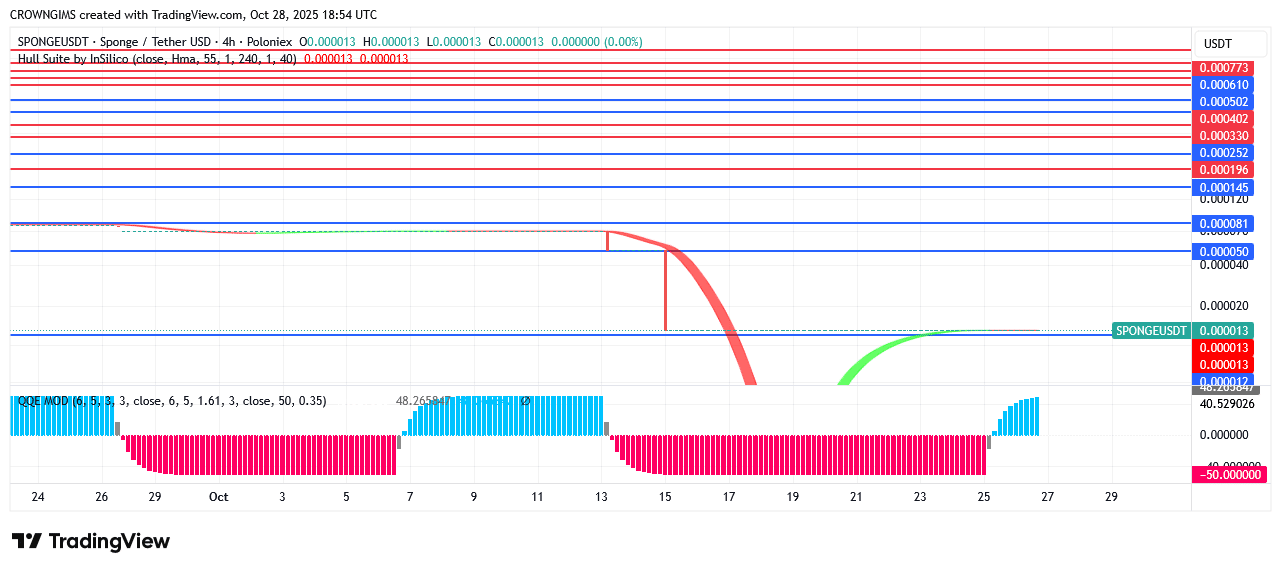Open the USDT currency selector
The height and width of the screenshot is (571, 1281).
1217,44
